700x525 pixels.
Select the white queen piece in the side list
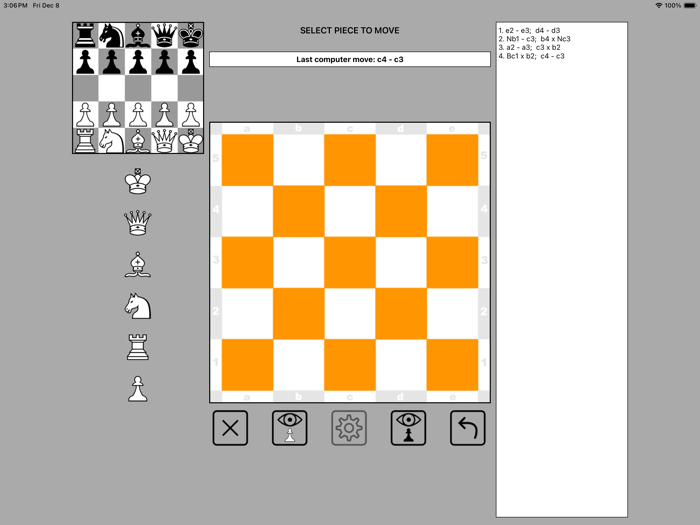[138, 222]
